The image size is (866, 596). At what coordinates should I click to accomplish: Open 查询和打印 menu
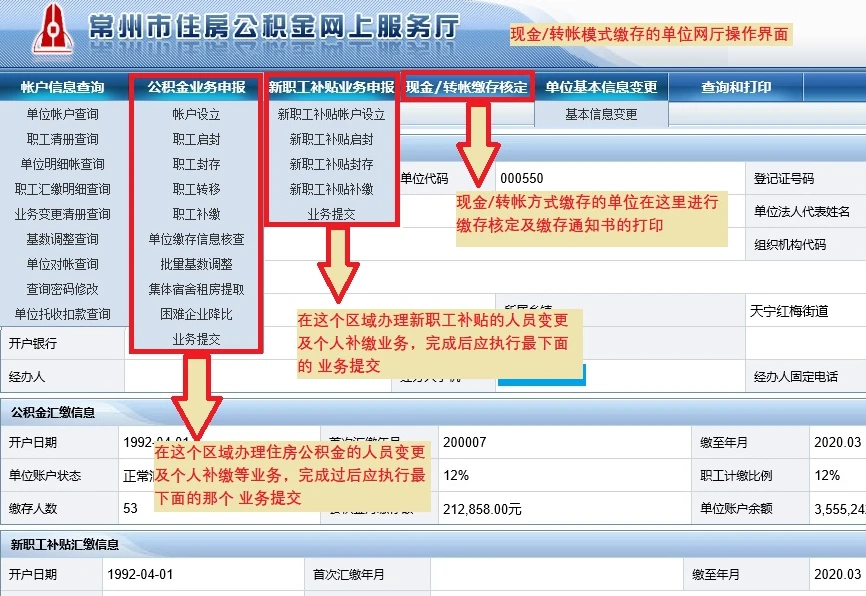pos(736,87)
